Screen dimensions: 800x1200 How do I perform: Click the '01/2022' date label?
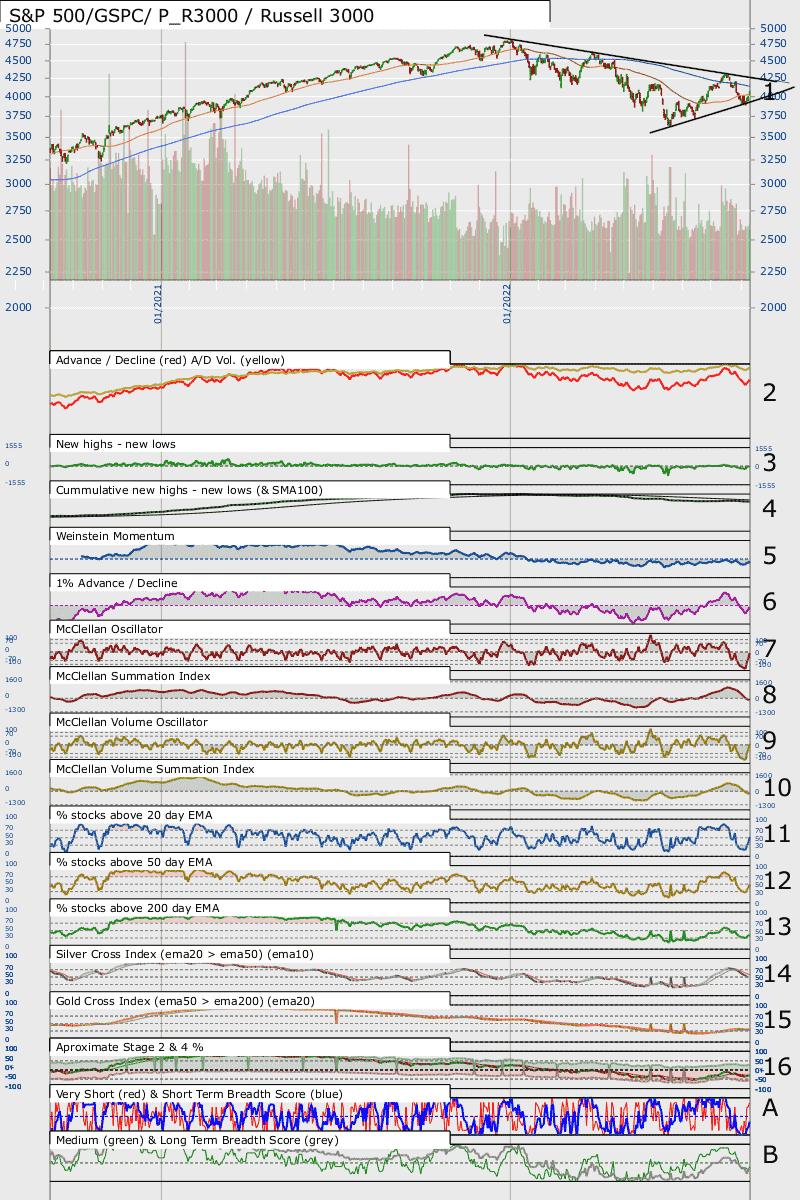tap(507, 303)
